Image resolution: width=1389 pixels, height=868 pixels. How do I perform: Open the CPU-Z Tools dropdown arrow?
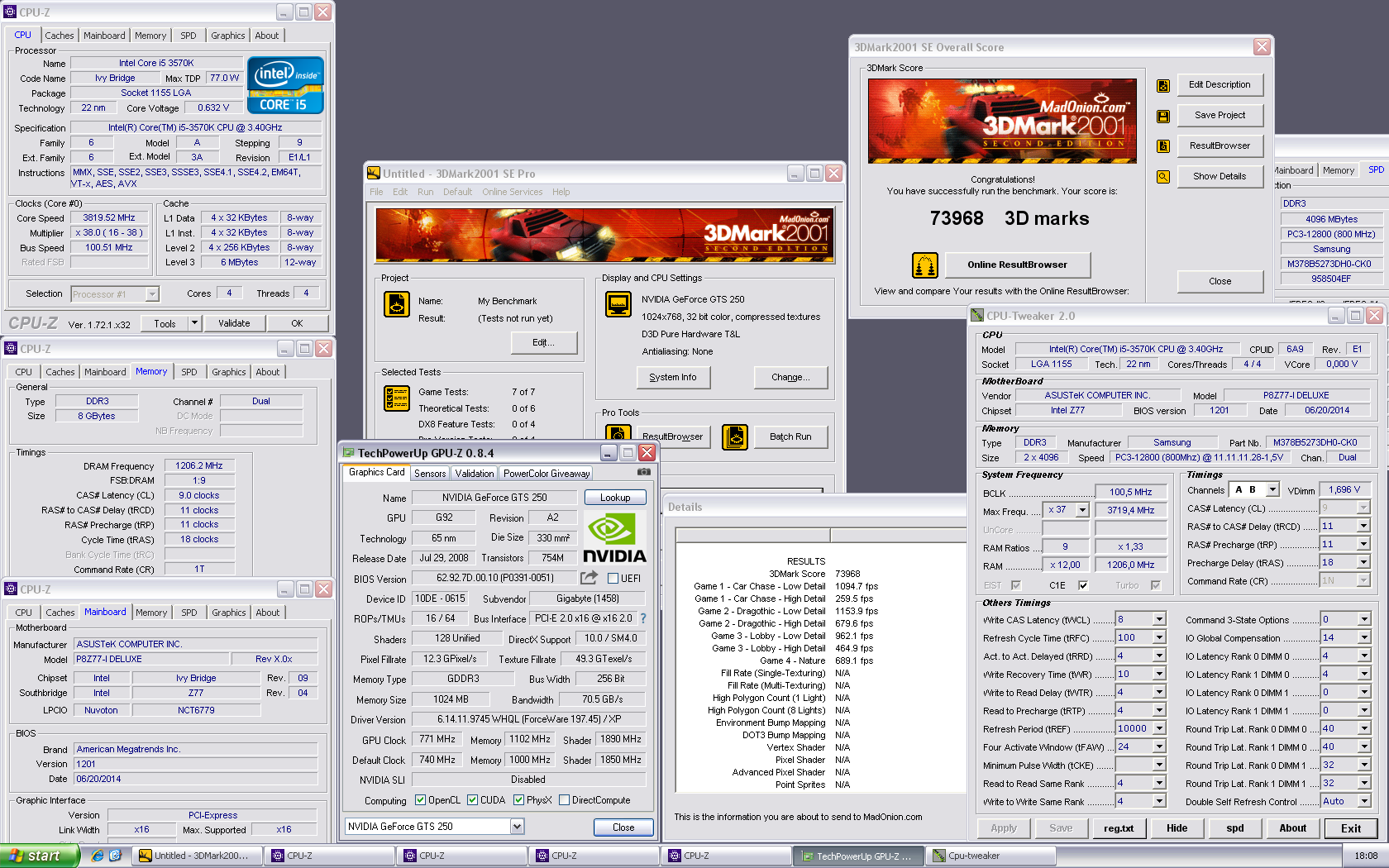tap(194, 323)
